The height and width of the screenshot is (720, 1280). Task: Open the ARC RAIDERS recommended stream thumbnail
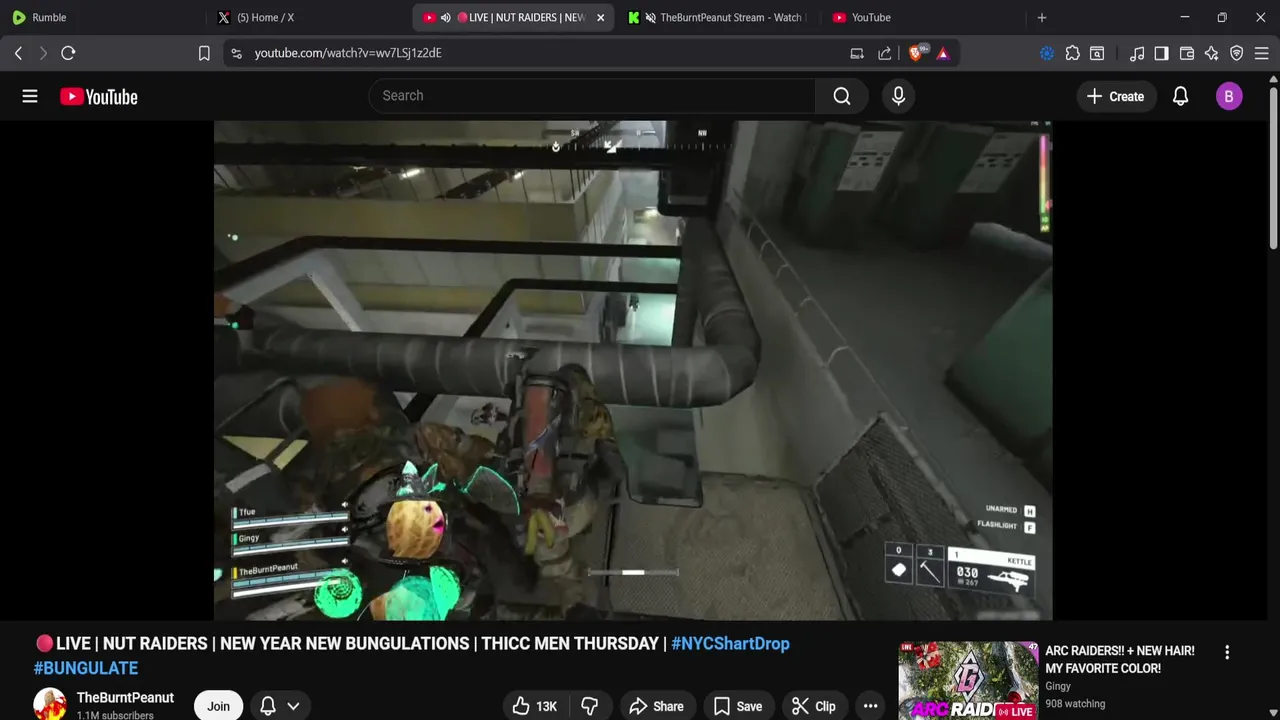tap(968, 681)
